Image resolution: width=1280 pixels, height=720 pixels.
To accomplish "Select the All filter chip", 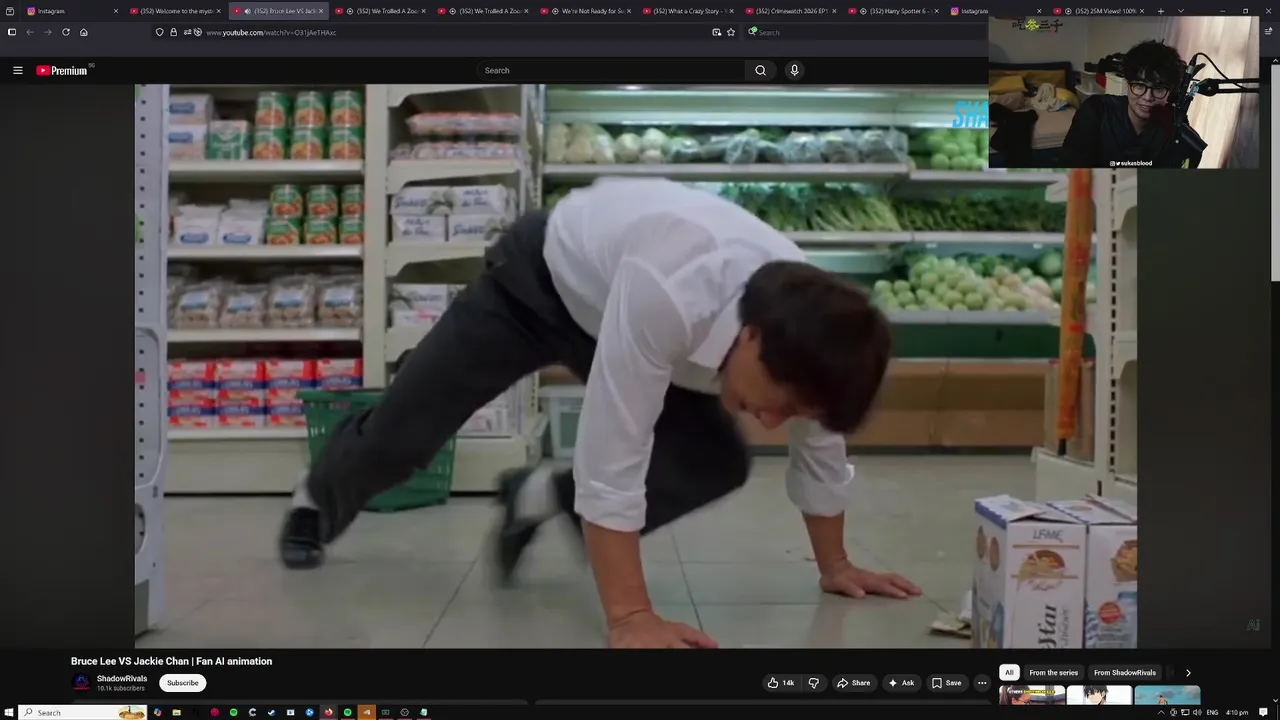I will [x=1009, y=673].
